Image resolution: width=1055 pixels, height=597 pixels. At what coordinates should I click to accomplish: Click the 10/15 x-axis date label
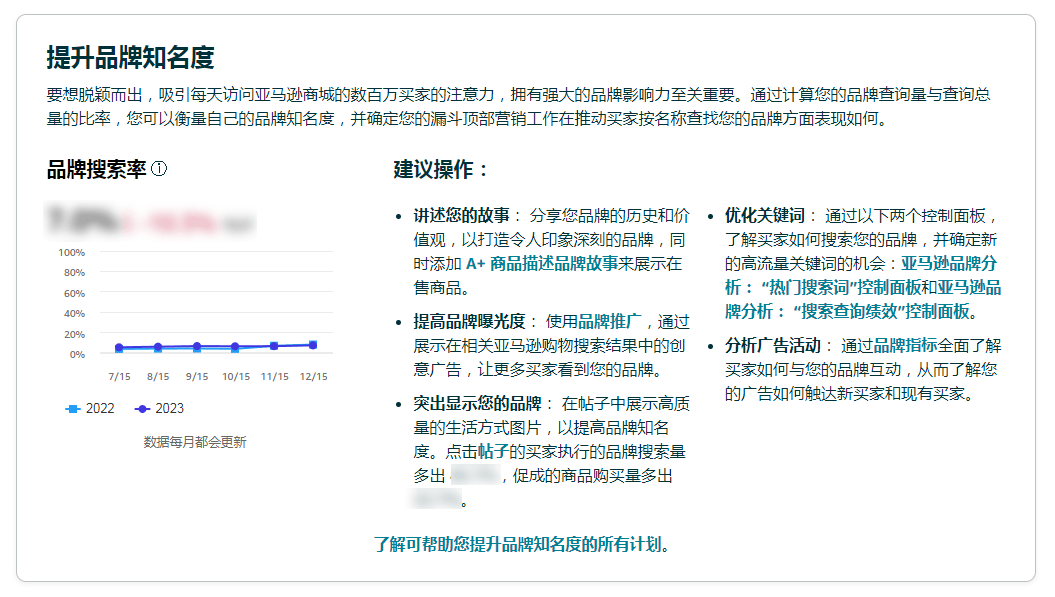(236, 376)
